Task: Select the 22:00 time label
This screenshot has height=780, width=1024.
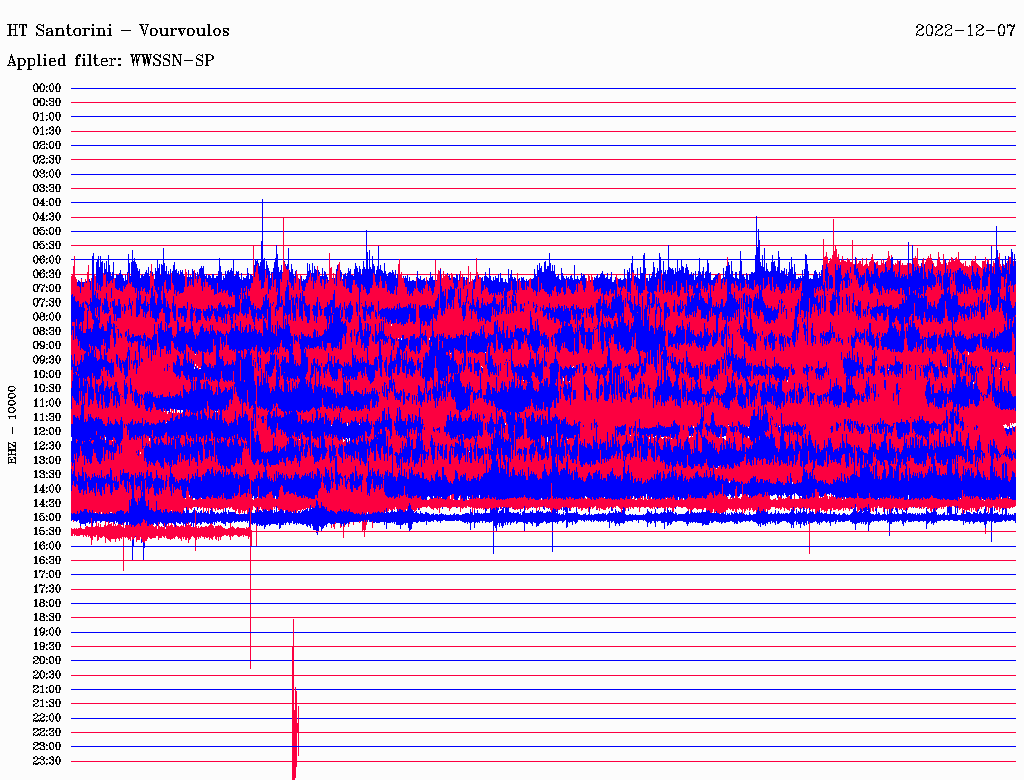Action: [47, 717]
